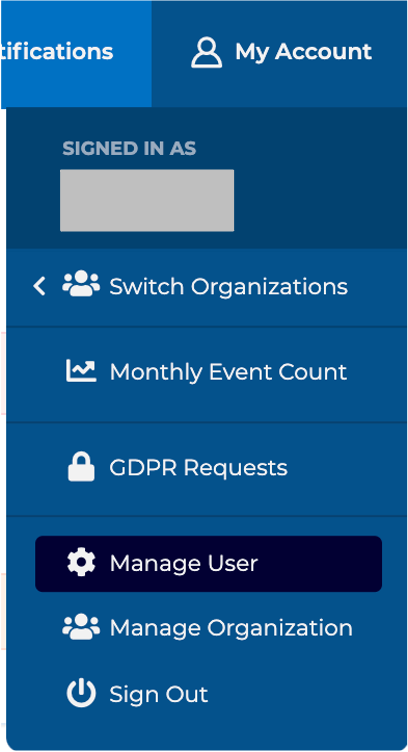Viewport: 408px width, 752px height.
Task: Click the power icon beside Sign Out
Action: pyautogui.click(x=81, y=693)
